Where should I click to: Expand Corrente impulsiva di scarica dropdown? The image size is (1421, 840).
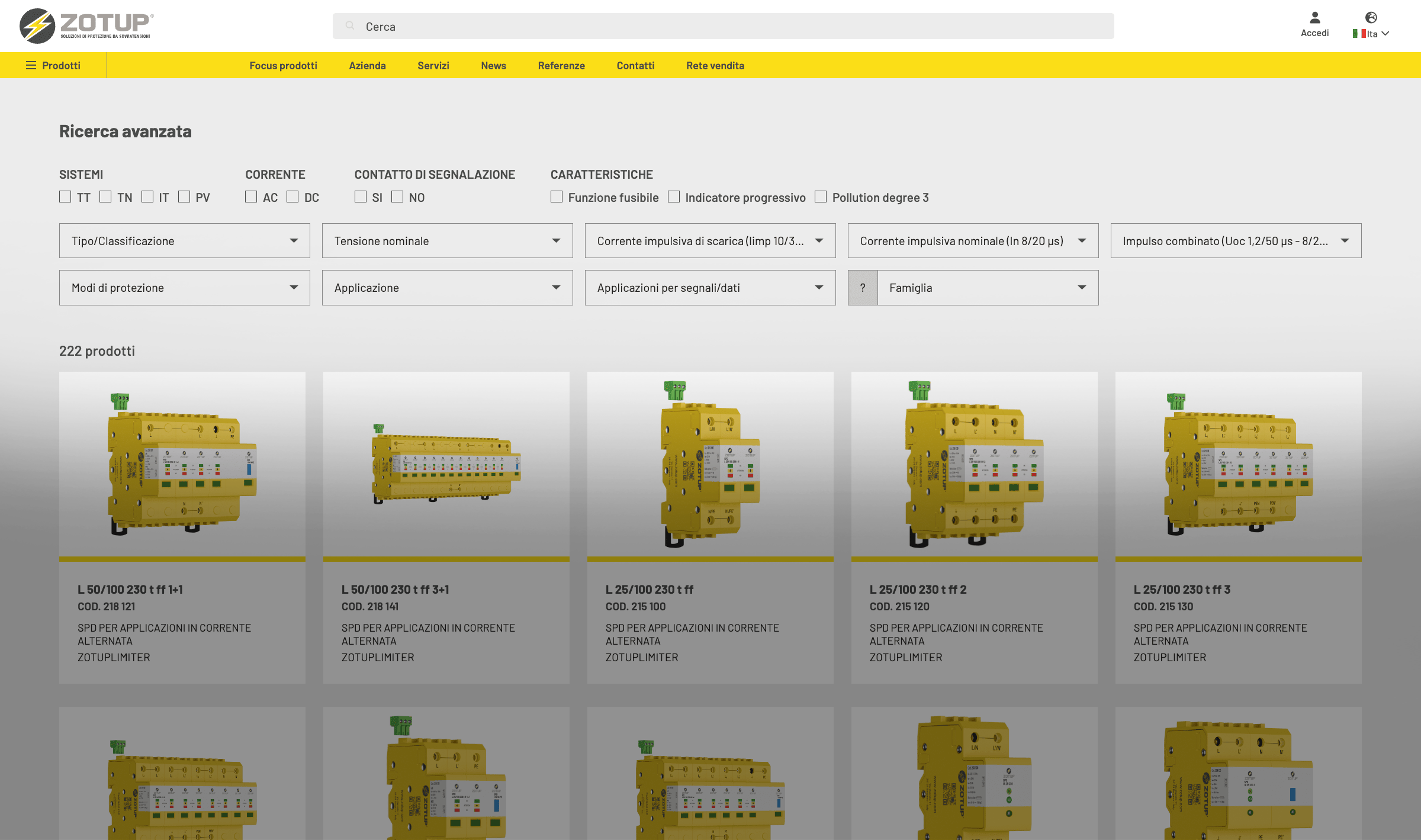coord(710,241)
